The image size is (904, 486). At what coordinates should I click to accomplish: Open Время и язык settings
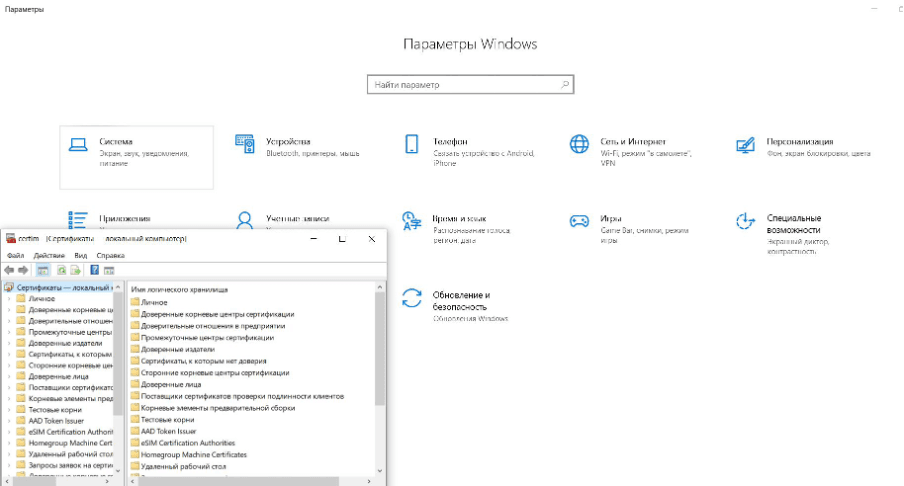point(457,228)
